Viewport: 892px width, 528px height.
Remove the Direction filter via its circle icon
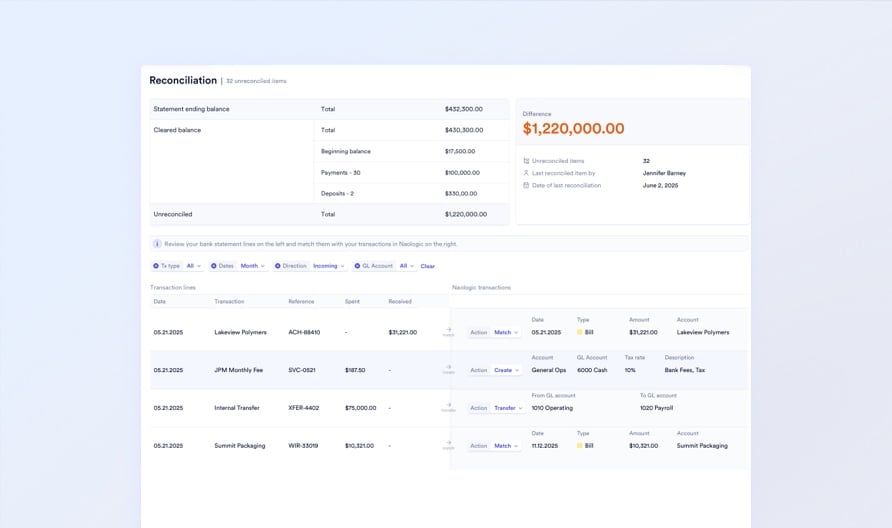[278, 266]
